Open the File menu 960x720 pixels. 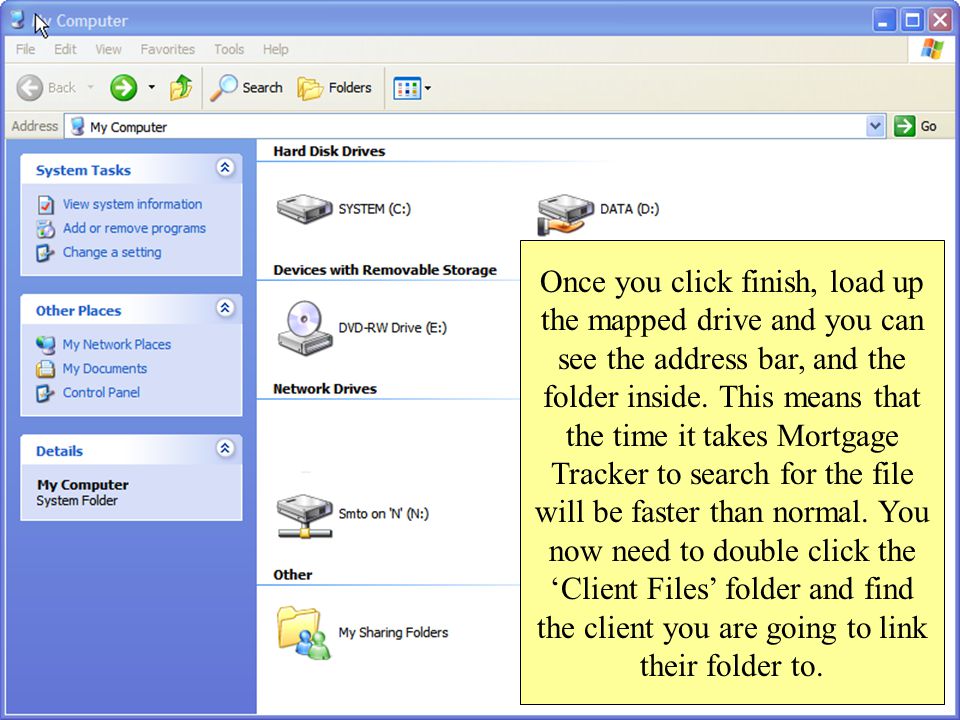pos(25,49)
